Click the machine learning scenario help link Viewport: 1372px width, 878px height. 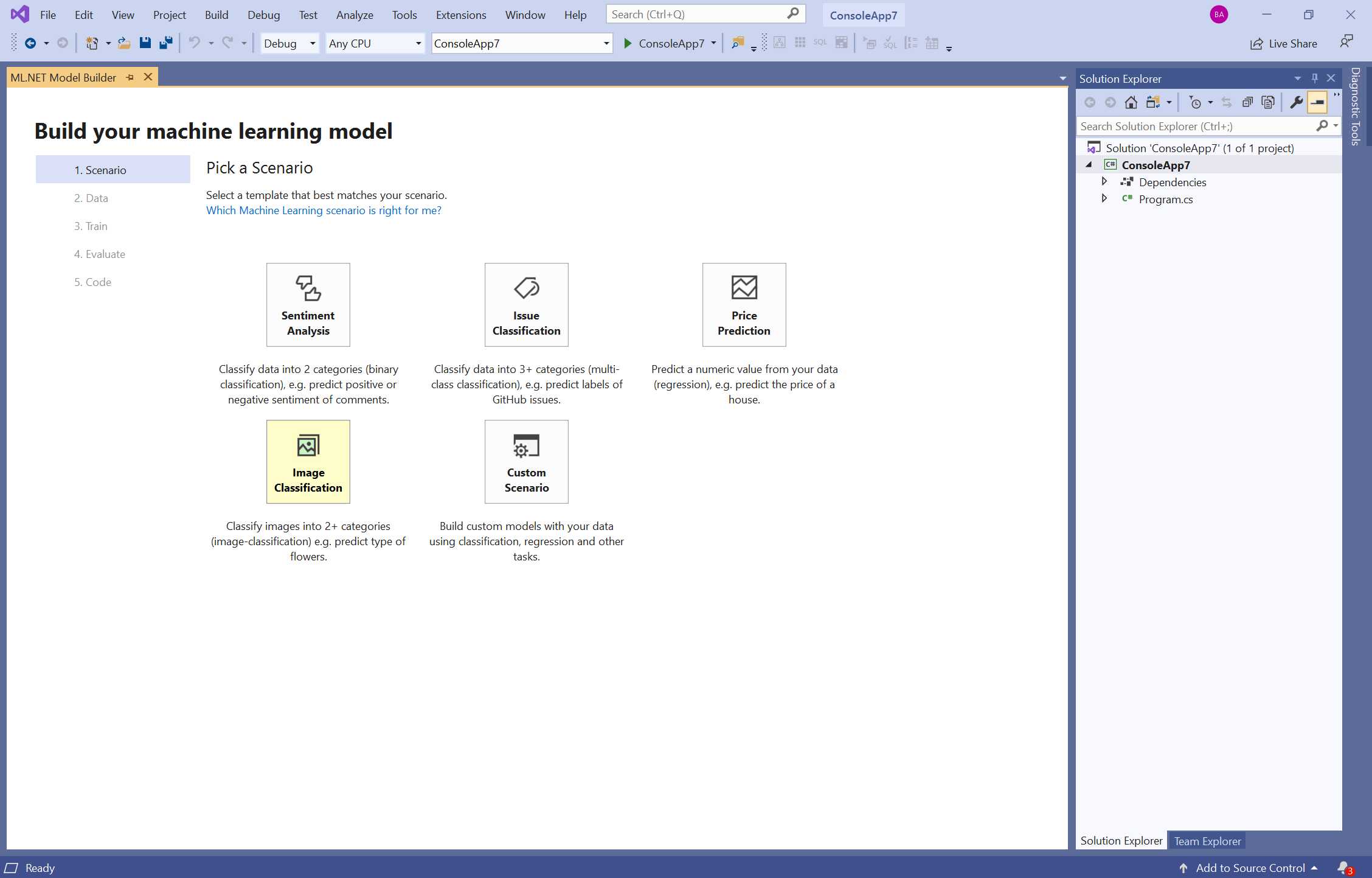tap(324, 210)
